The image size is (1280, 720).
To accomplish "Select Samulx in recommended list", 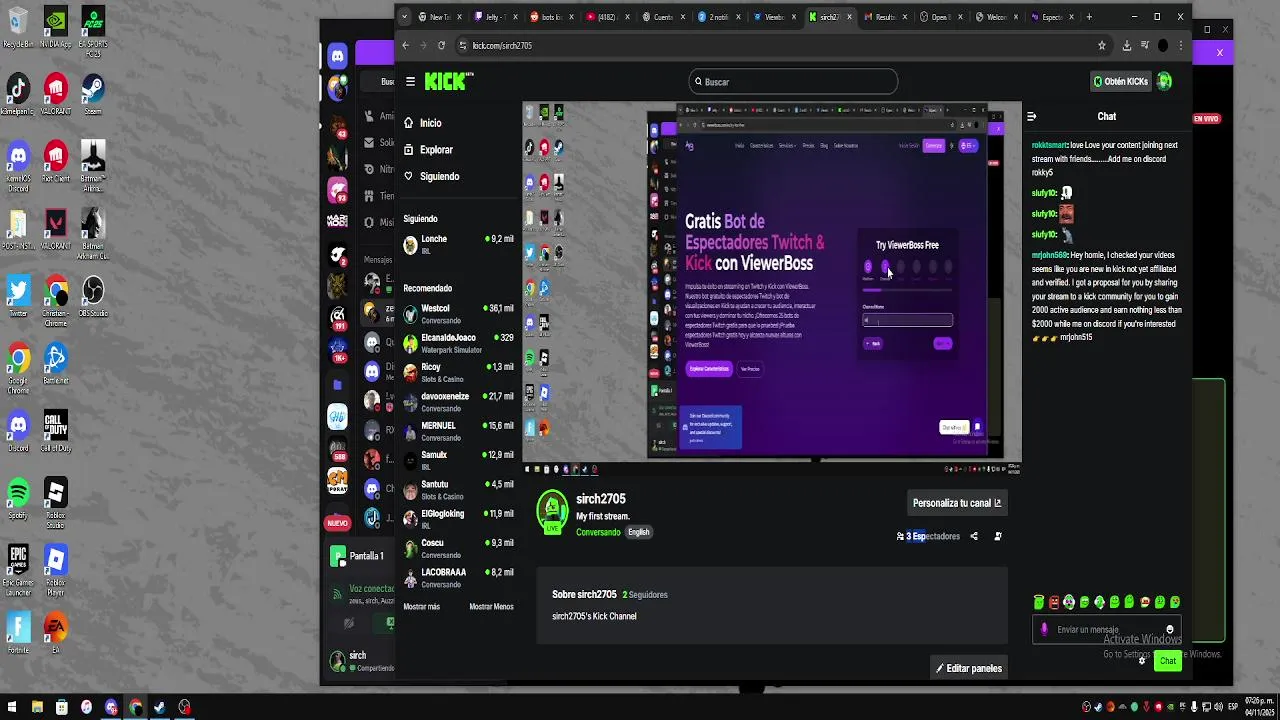I will [458, 460].
